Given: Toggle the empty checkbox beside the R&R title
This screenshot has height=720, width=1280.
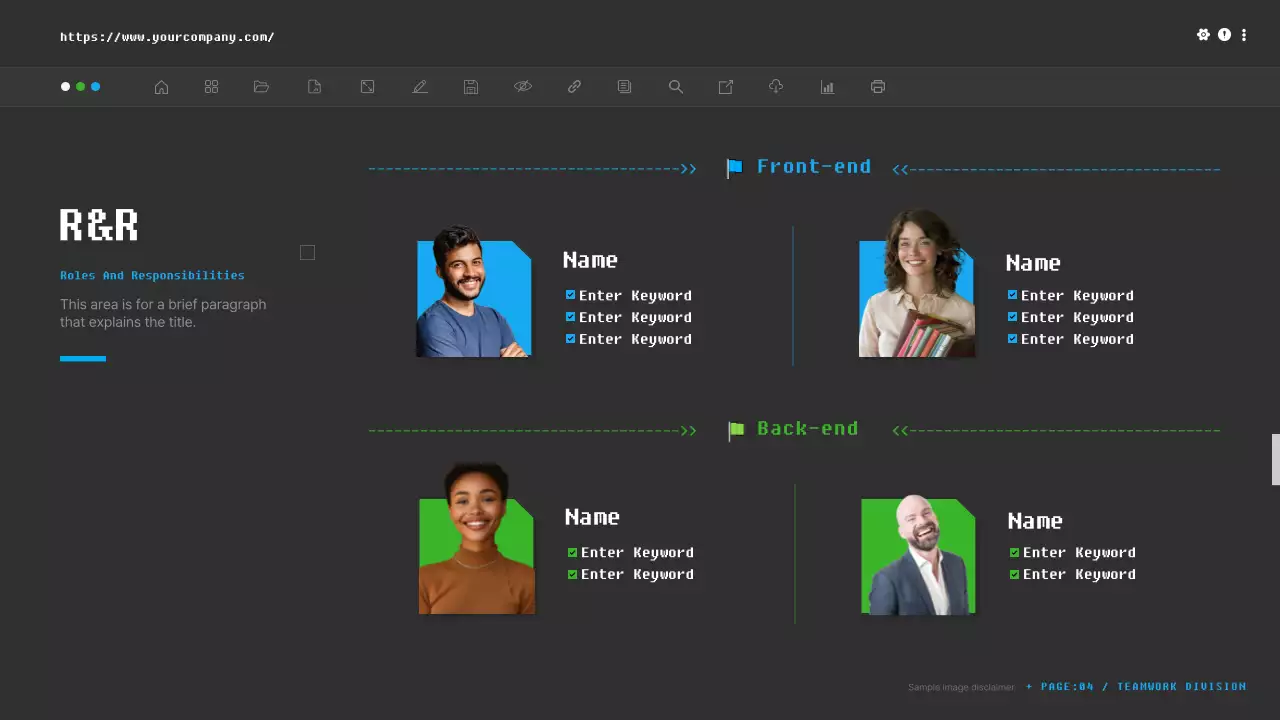Looking at the screenshot, I should (x=307, y=253).
